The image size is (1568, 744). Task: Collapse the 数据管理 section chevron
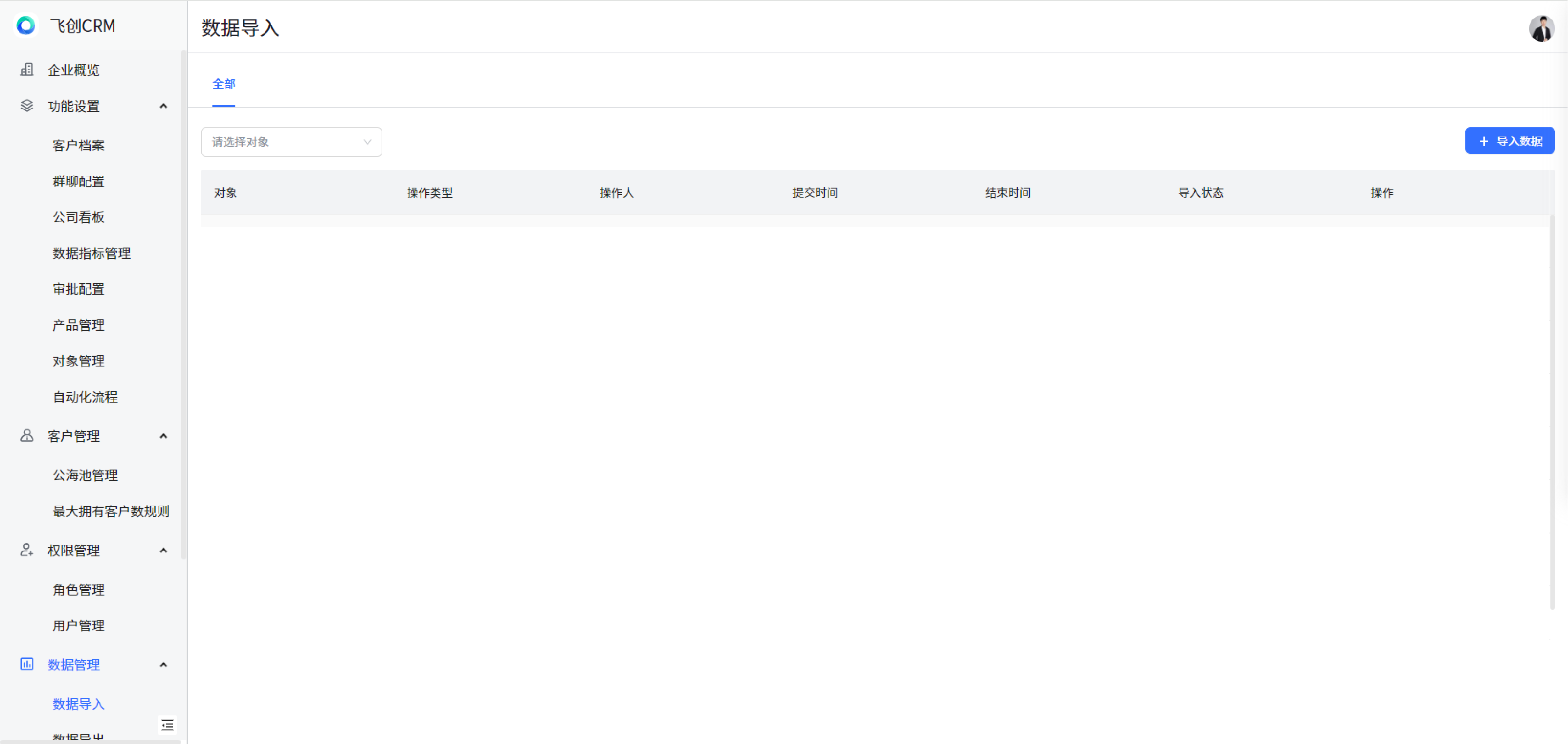click(163, 664)
